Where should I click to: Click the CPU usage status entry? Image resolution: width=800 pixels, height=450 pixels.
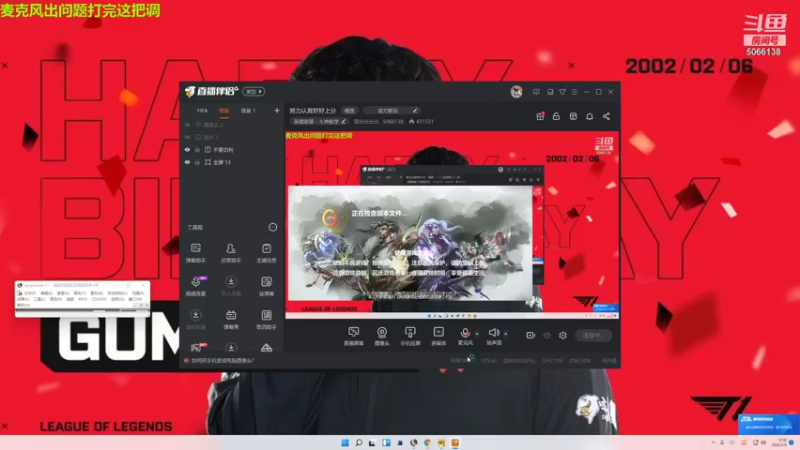click(x=553, y=361)
